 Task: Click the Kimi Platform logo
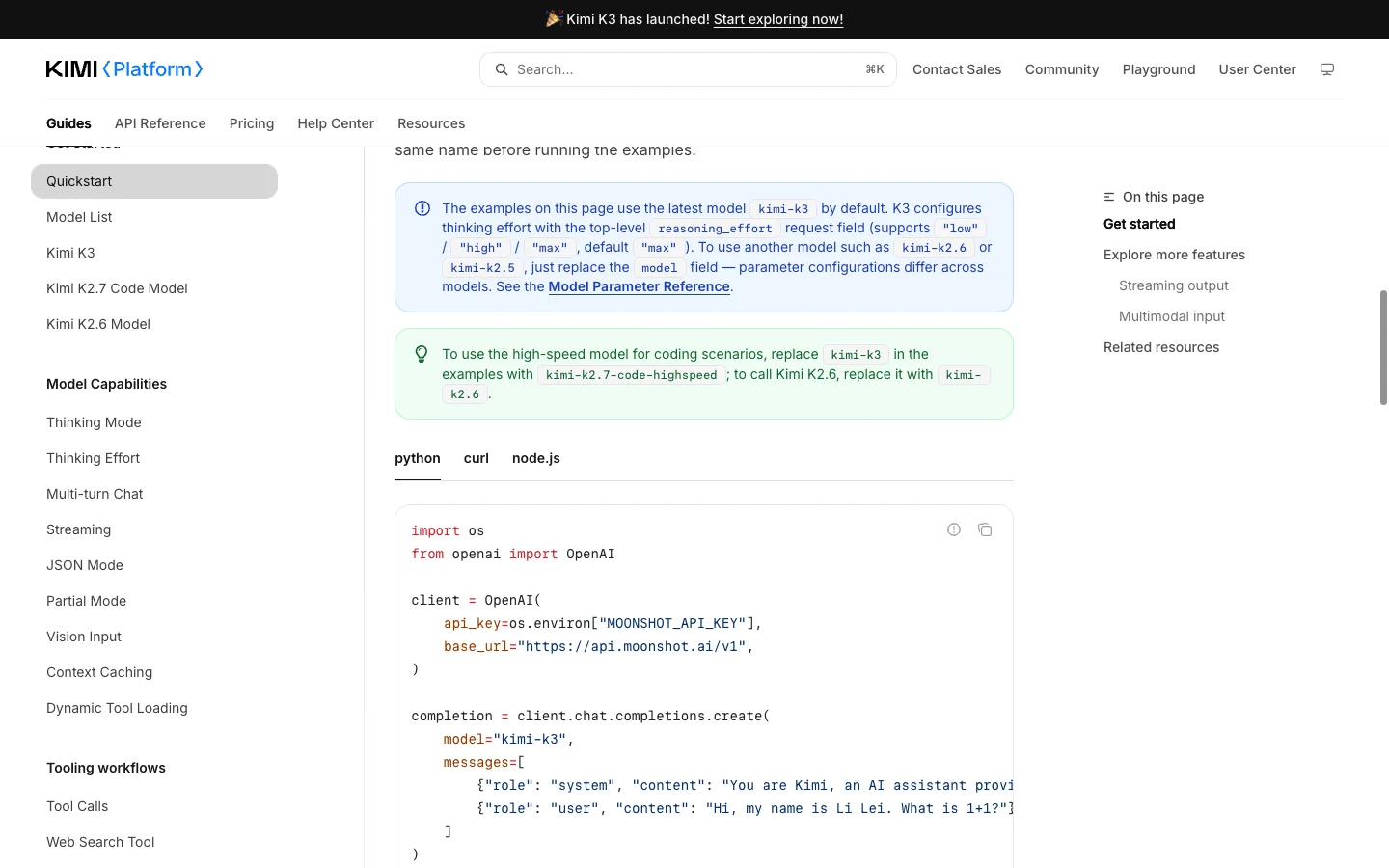point(124,69)
